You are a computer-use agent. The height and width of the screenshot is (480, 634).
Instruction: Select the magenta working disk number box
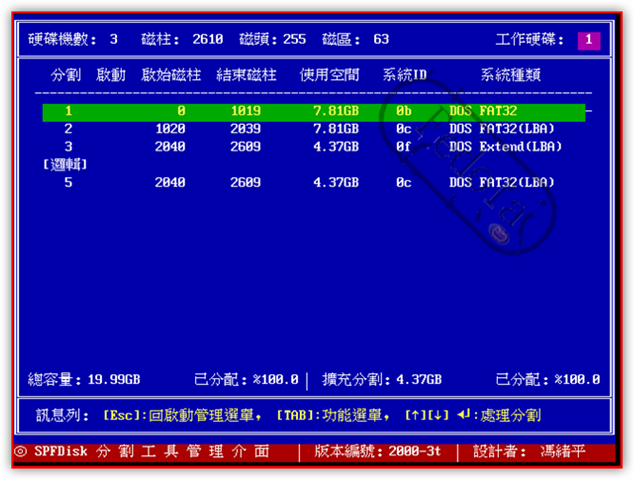point(590,40)
